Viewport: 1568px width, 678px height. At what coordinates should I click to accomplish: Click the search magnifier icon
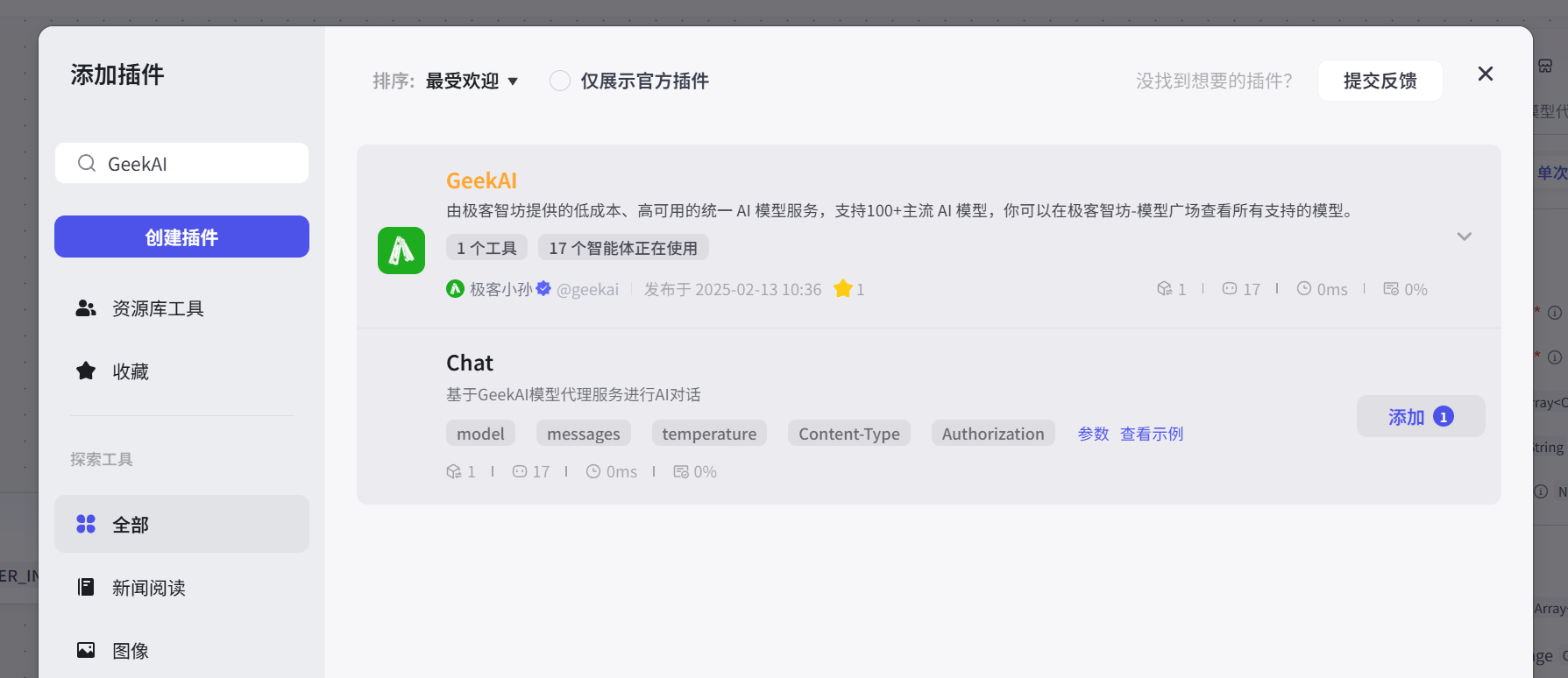[87, 164]
